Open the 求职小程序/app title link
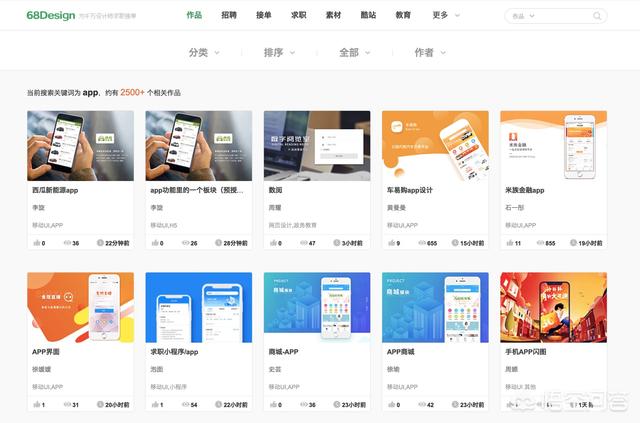The width and height of the screenshot is (640, 423). click(174, 352)
